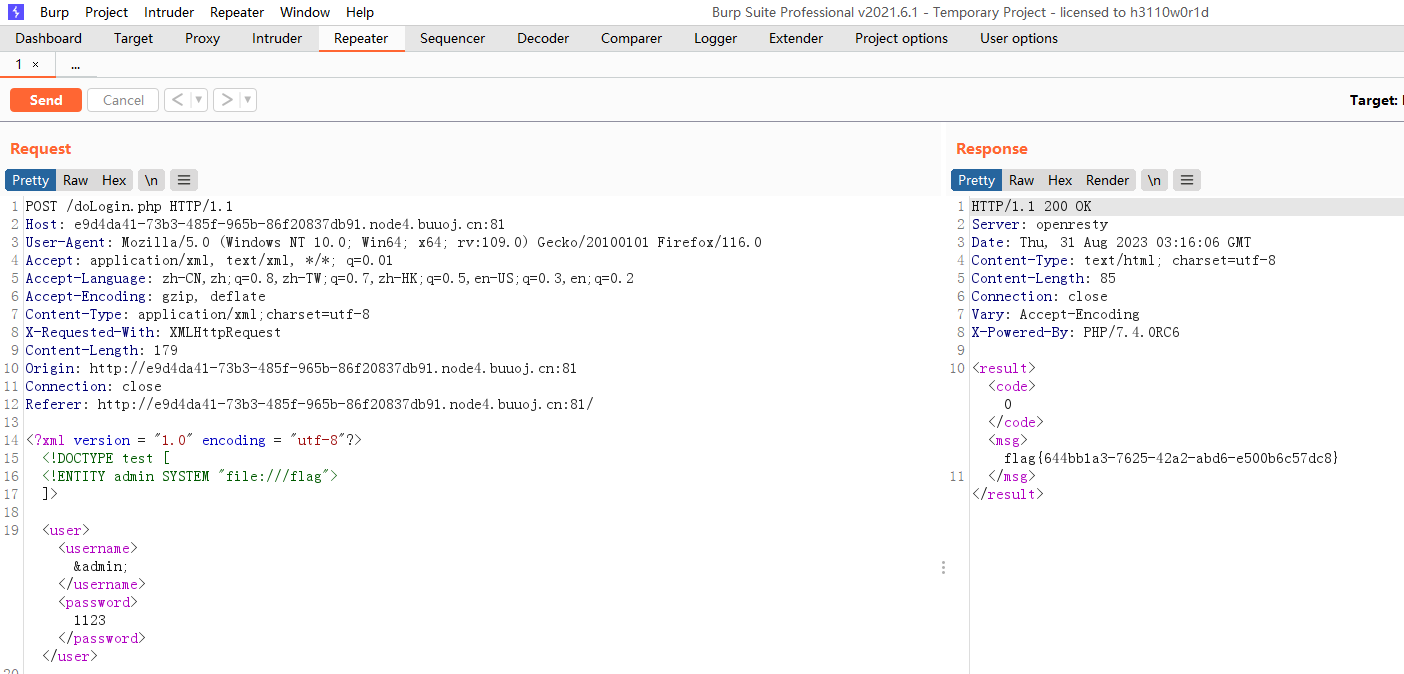Open the Intruder menu in menu bar
1404x674 pixels.
(169, 12)
